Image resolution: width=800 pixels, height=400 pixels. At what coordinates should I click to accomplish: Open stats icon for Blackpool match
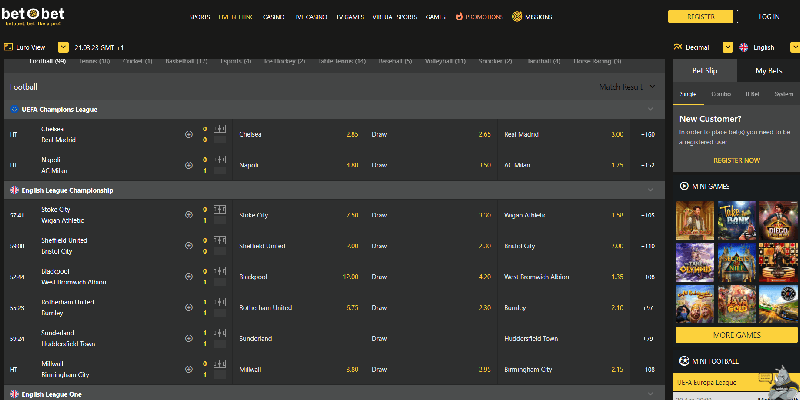(x=189, y=277)
